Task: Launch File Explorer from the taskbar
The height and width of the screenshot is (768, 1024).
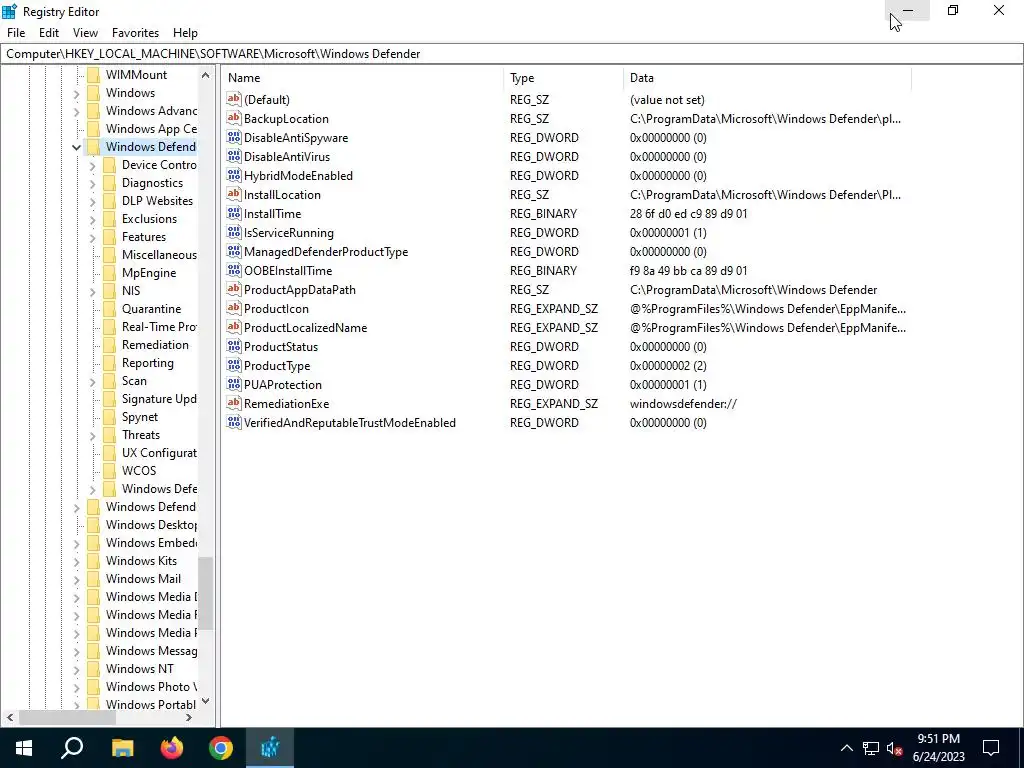Action: click(x=122, y=748)
